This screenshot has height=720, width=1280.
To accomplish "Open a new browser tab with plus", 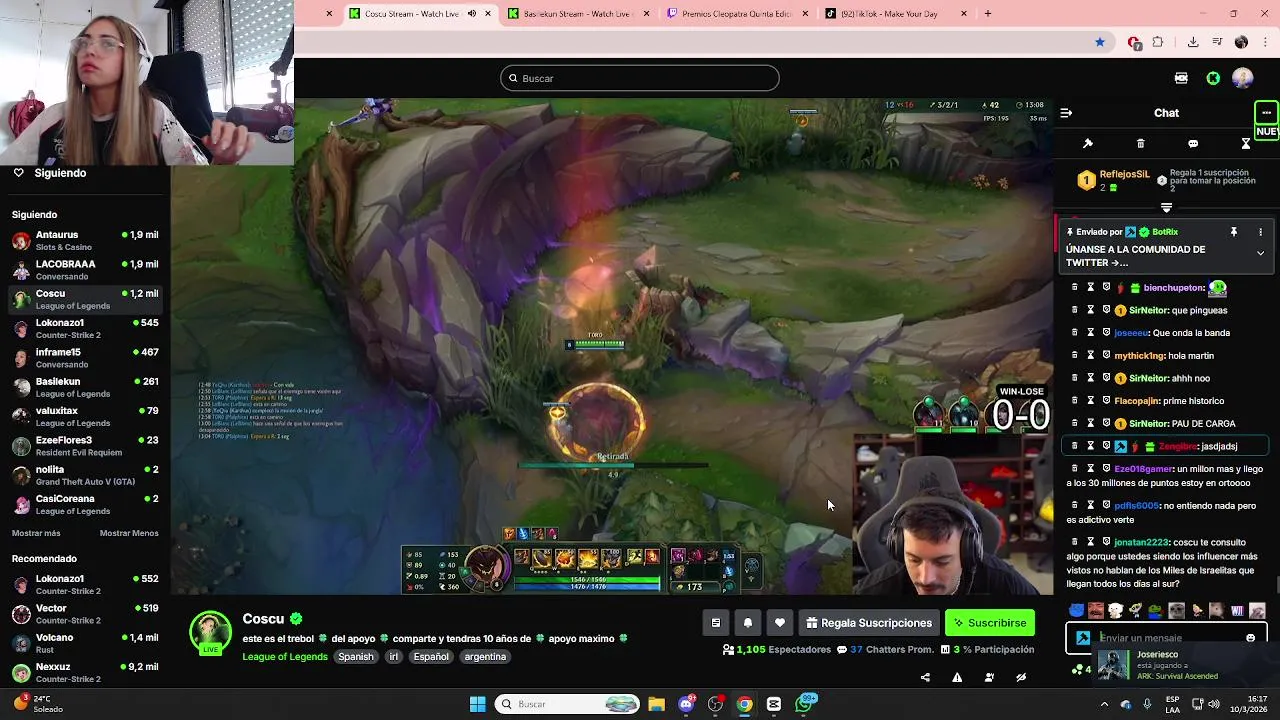I will pyautogui.click(x=988, y=14).
